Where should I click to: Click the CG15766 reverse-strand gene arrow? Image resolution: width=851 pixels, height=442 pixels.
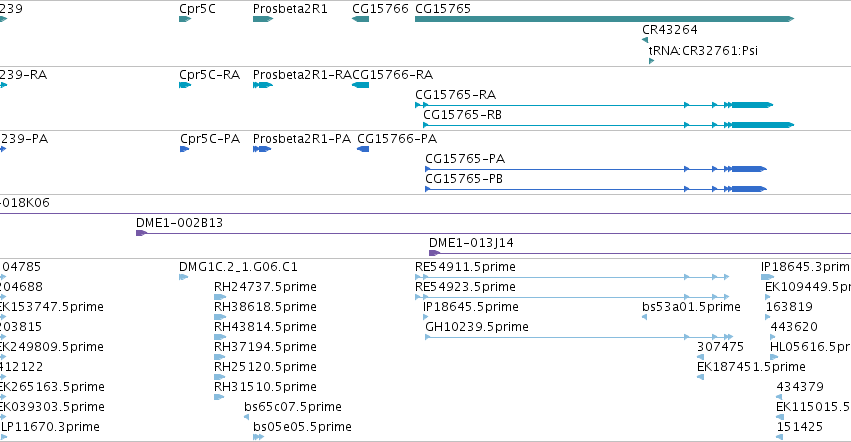(x=360, y=19)
